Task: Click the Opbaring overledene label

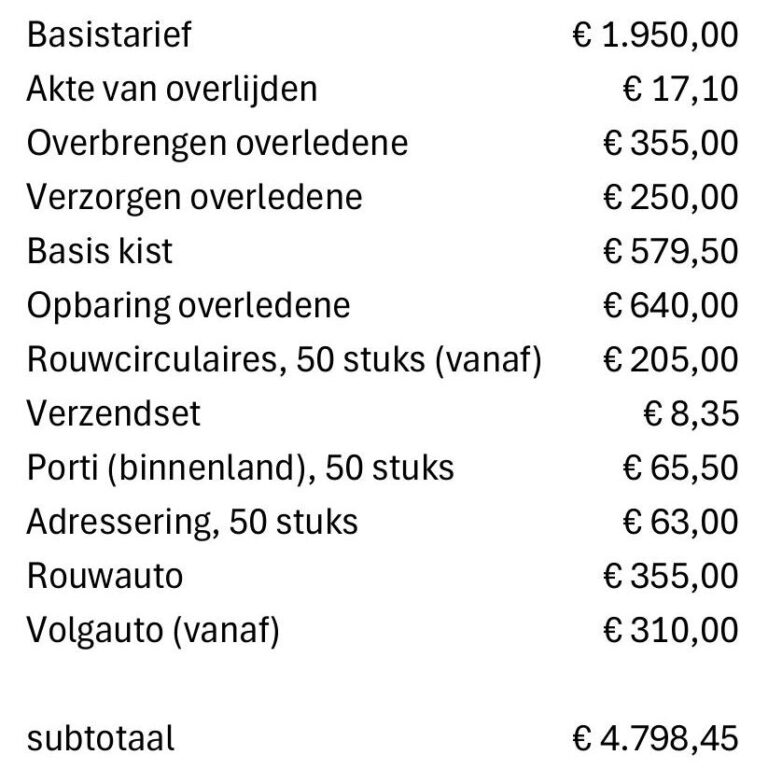Action: click(x=189, y=305)
